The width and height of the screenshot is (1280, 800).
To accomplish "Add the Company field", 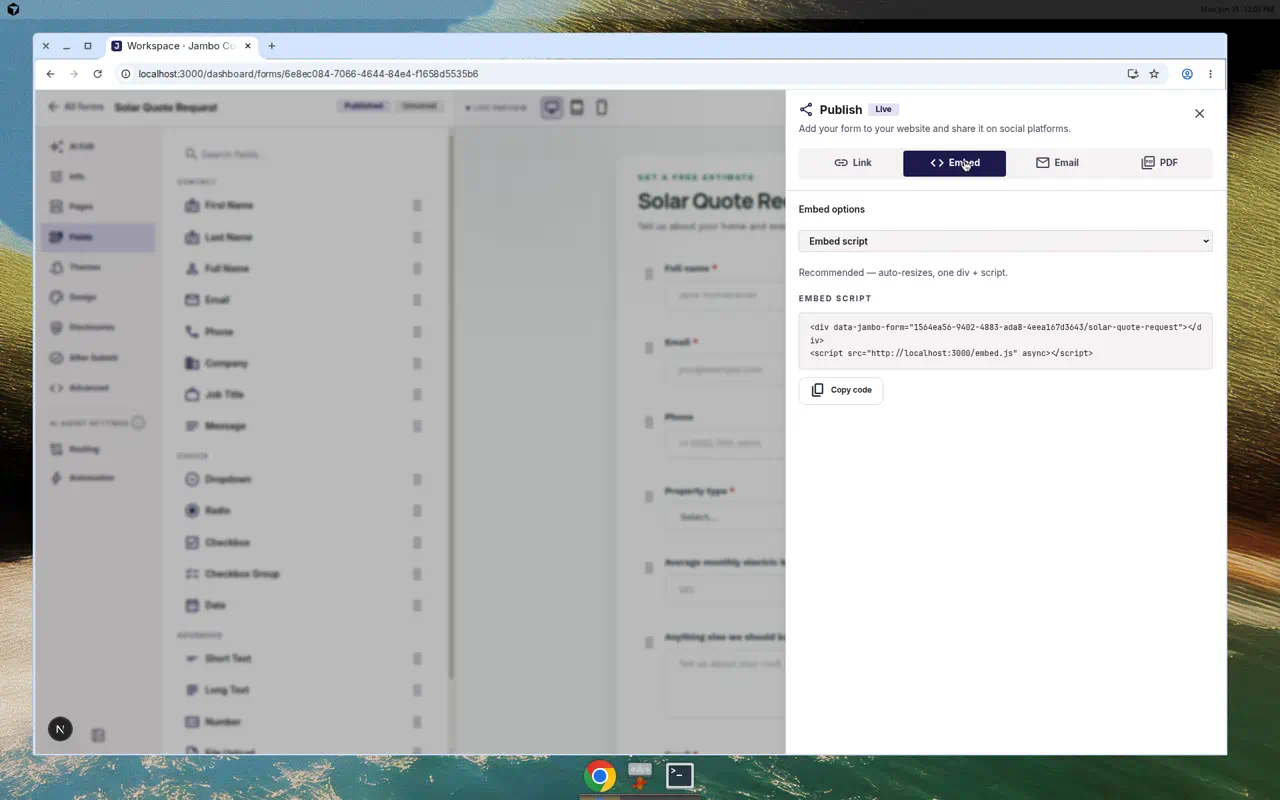I will 305,364.
